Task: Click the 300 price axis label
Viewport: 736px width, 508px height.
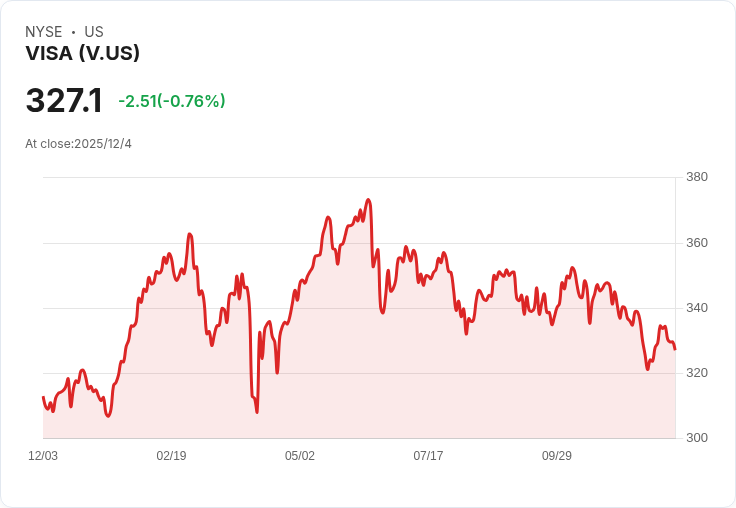Action: [697, 438]
